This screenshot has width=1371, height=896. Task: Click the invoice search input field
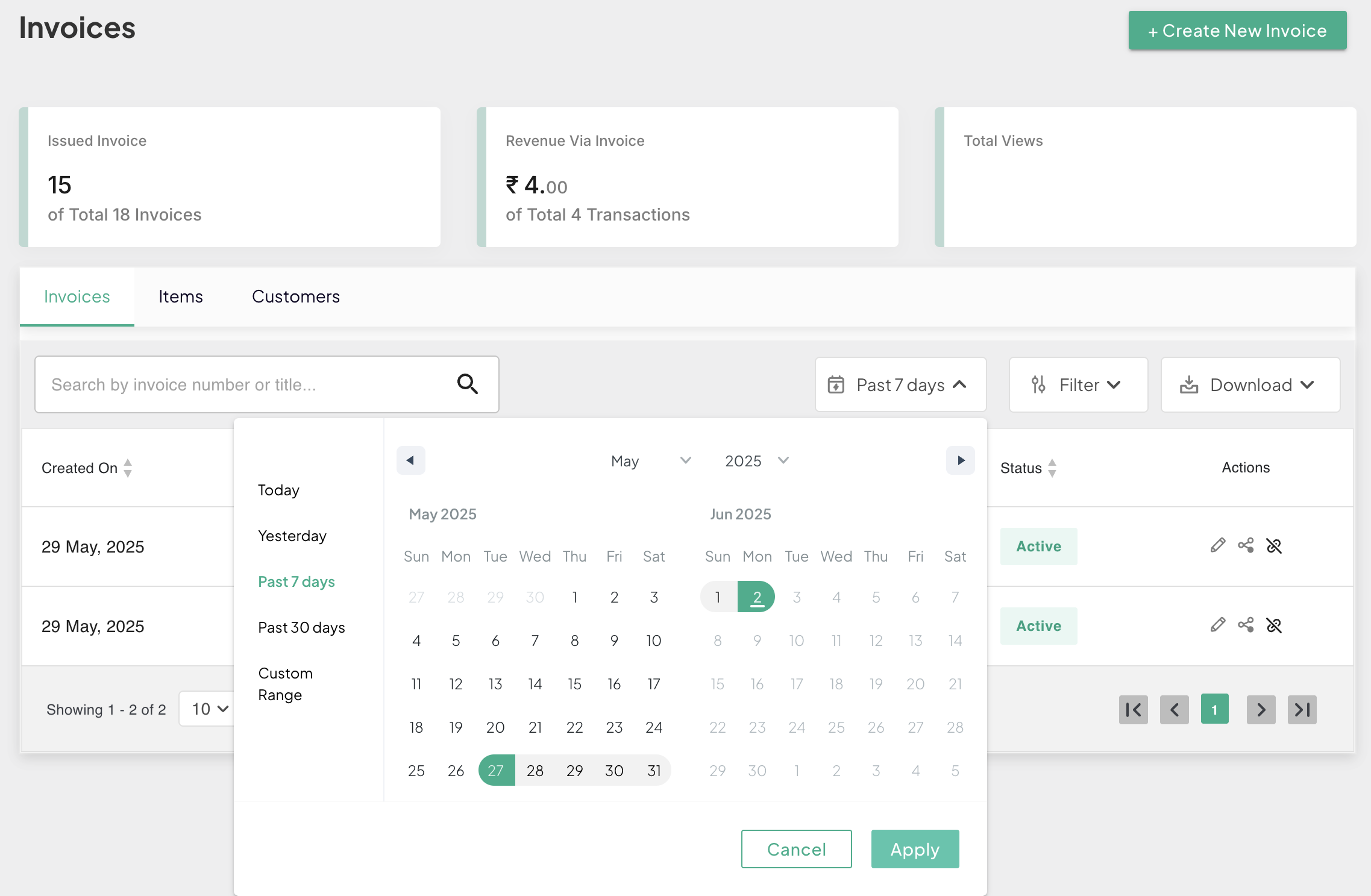pyautogui.click(x=241, y=384)
